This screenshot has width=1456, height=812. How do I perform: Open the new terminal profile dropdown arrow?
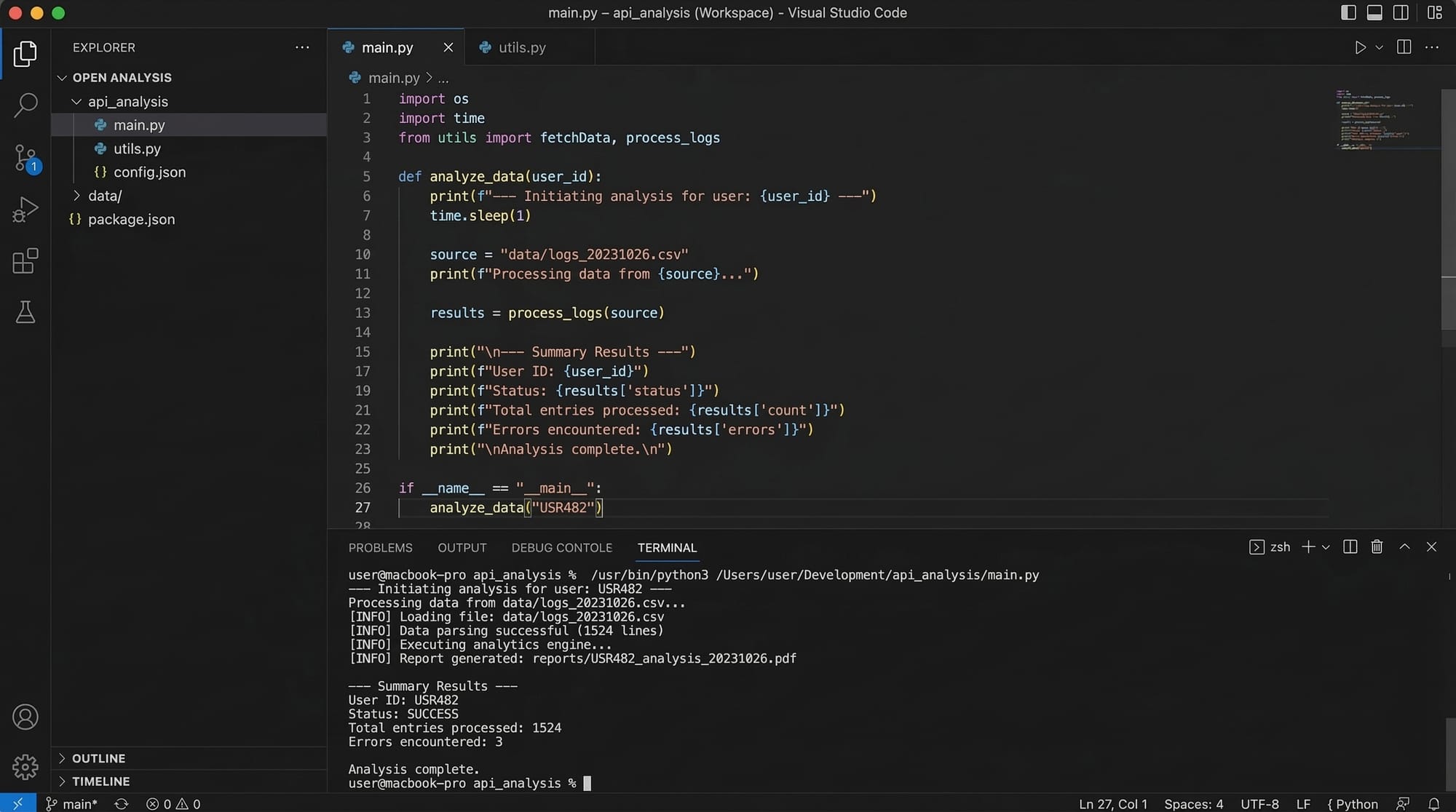coord(1326,547)
